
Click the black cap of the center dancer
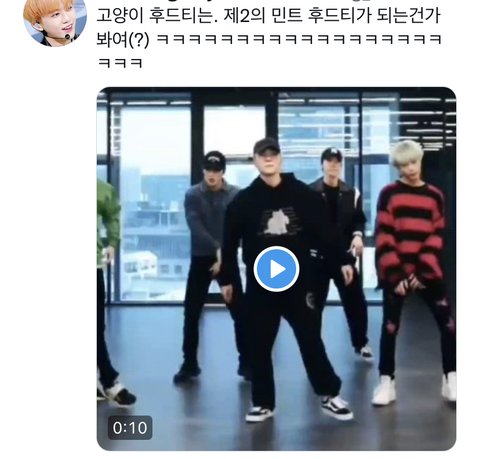(x=266, y=146)
